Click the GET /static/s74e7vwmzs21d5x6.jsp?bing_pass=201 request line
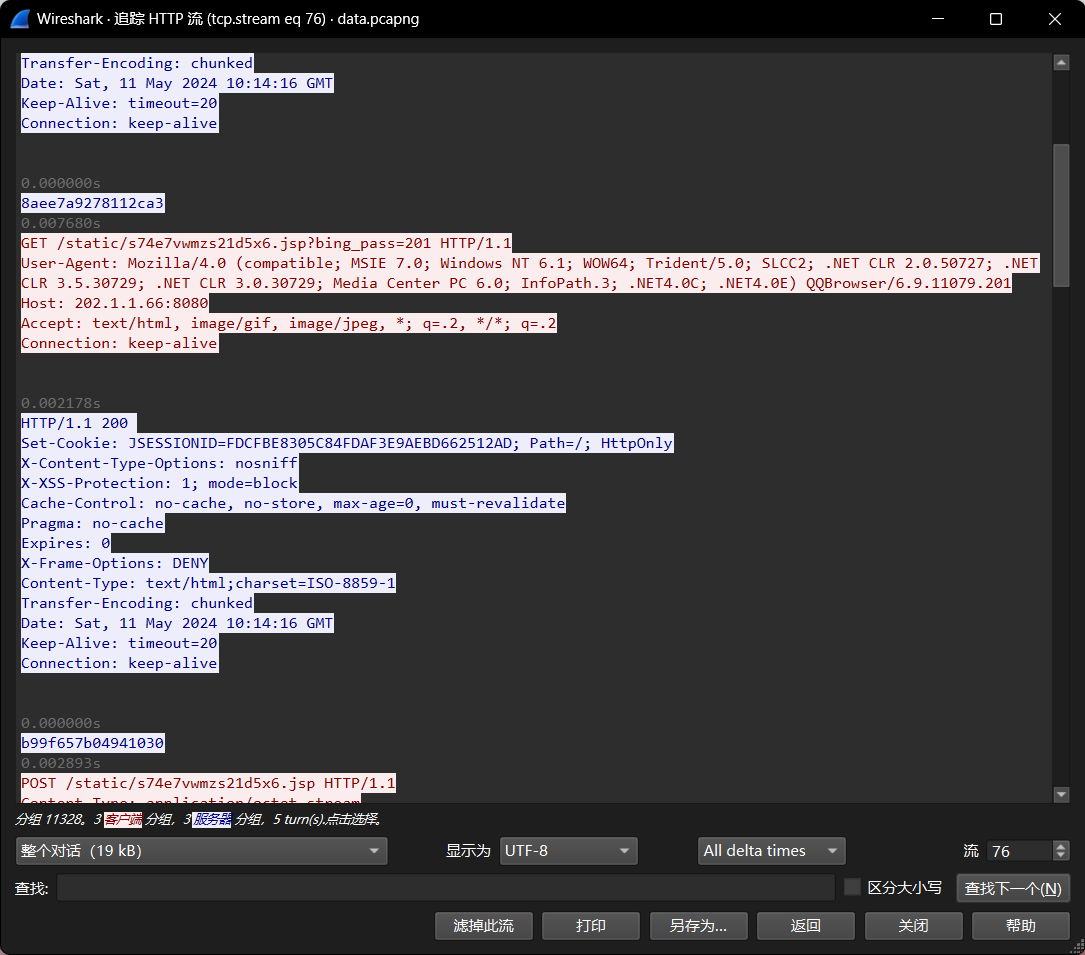The height and width of the screenshot is (955, 1085). tap(266, 243)
